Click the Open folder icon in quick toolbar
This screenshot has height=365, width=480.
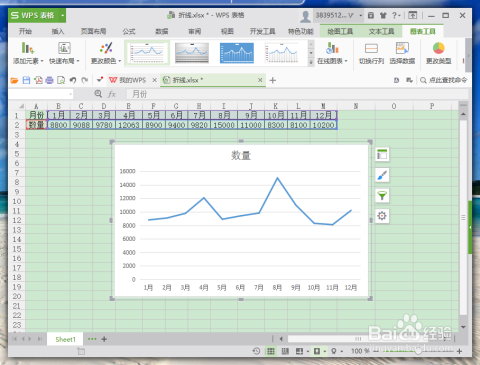coord(14,80)
